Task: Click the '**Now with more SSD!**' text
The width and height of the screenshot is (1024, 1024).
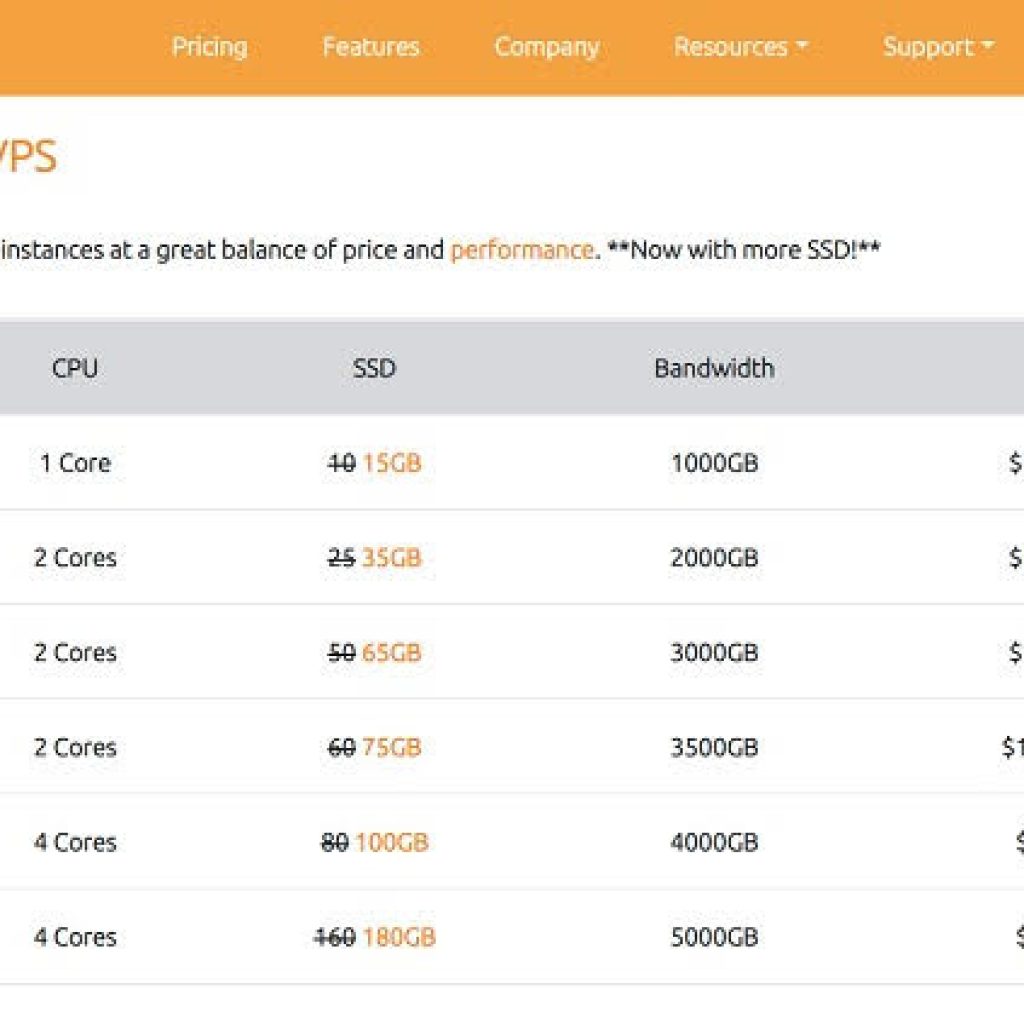Action: [744, 249]
